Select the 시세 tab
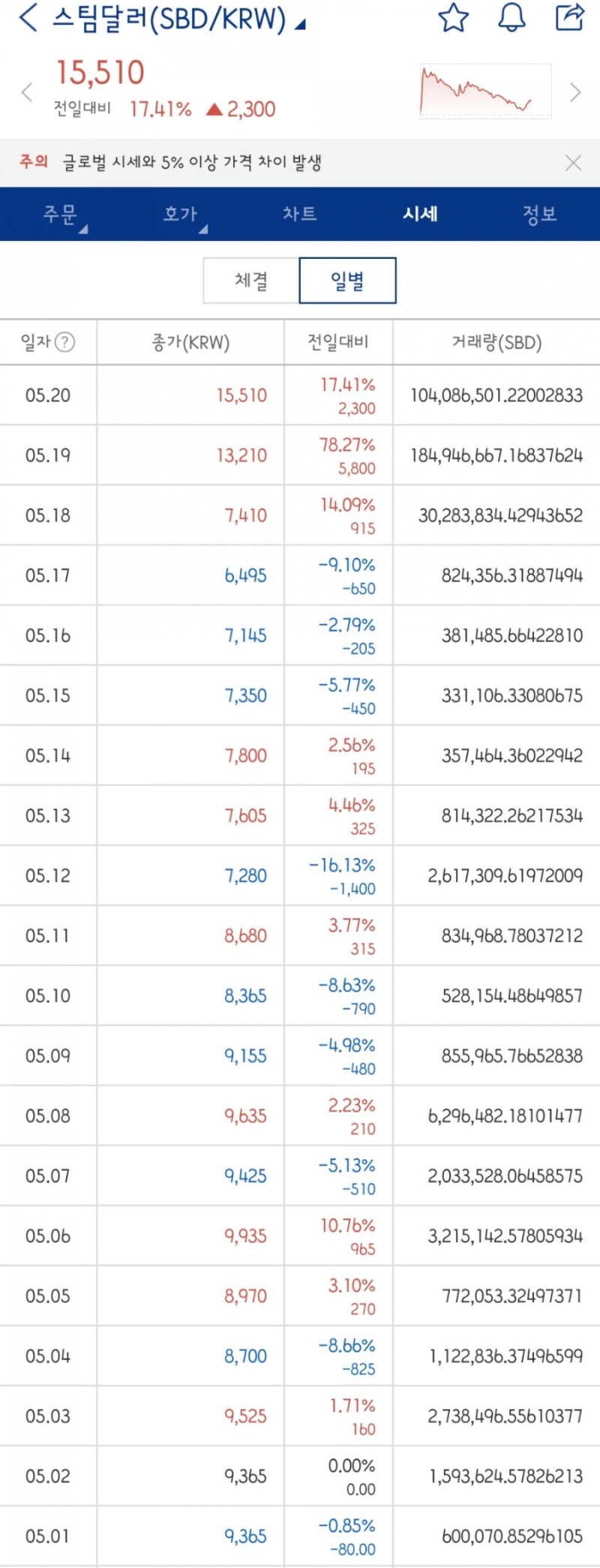This screenshot has height=1568, width=600. click(x=420, y=215)
